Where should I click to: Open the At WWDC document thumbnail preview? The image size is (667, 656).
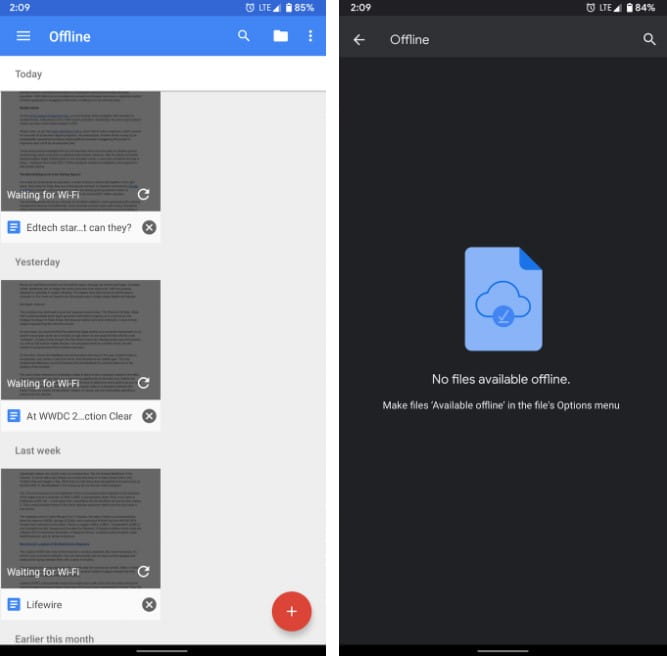point(81,339)
